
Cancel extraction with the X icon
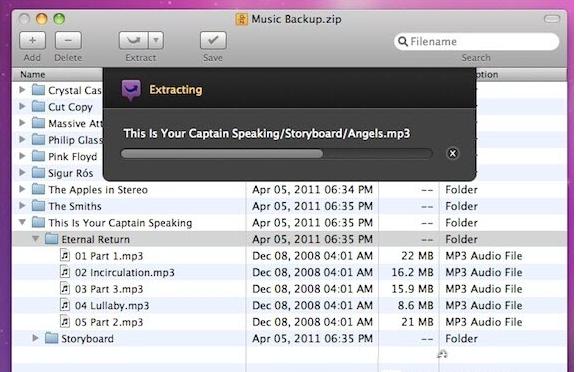(x=453, y=154)
